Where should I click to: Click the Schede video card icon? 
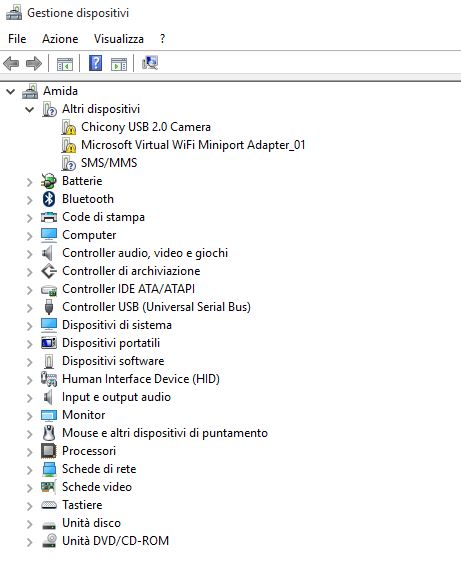point(49,487)
